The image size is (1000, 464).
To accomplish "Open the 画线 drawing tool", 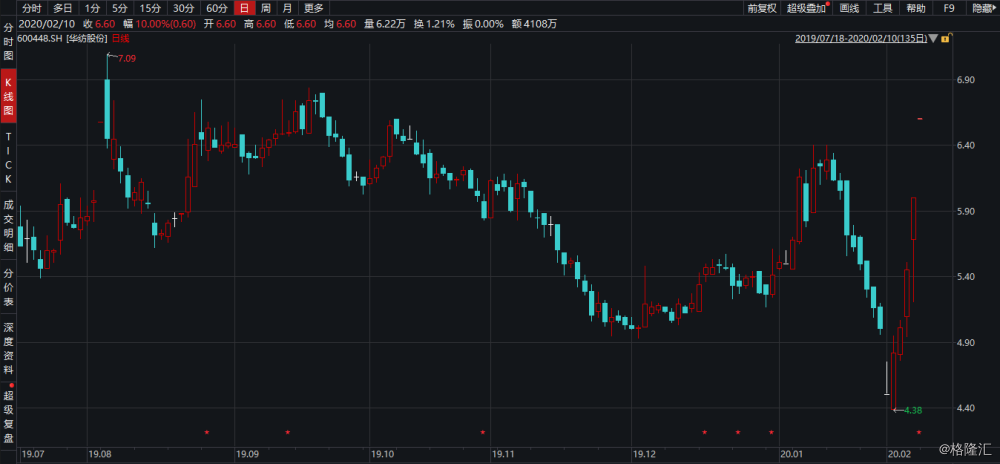I will coord(849,8).
